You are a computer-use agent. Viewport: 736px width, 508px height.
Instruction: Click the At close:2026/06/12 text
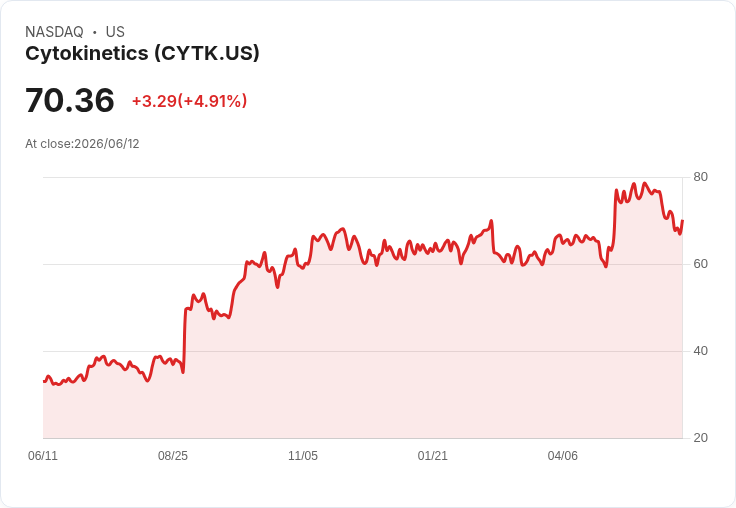tap(82, 144)
